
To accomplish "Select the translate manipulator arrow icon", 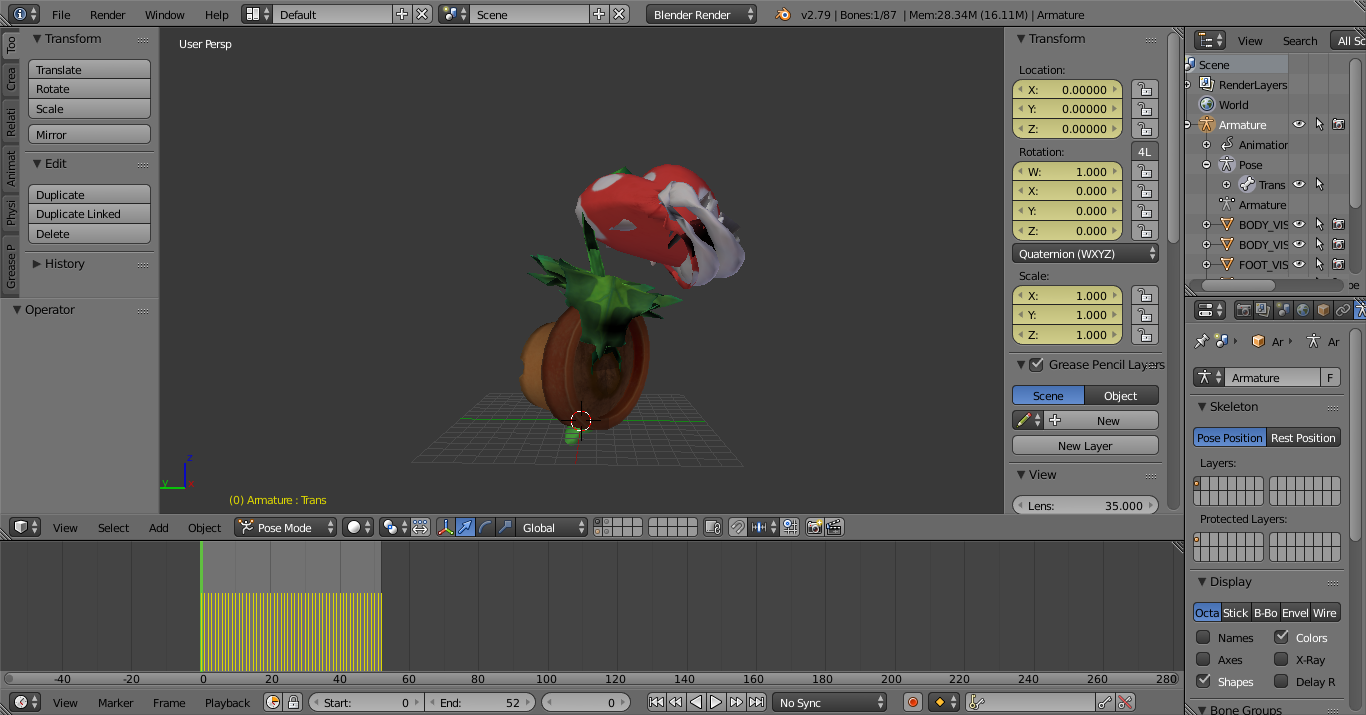I will (465, 527).
